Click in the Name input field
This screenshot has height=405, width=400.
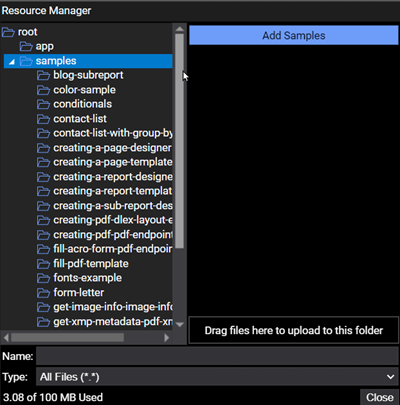coord(217,356)
